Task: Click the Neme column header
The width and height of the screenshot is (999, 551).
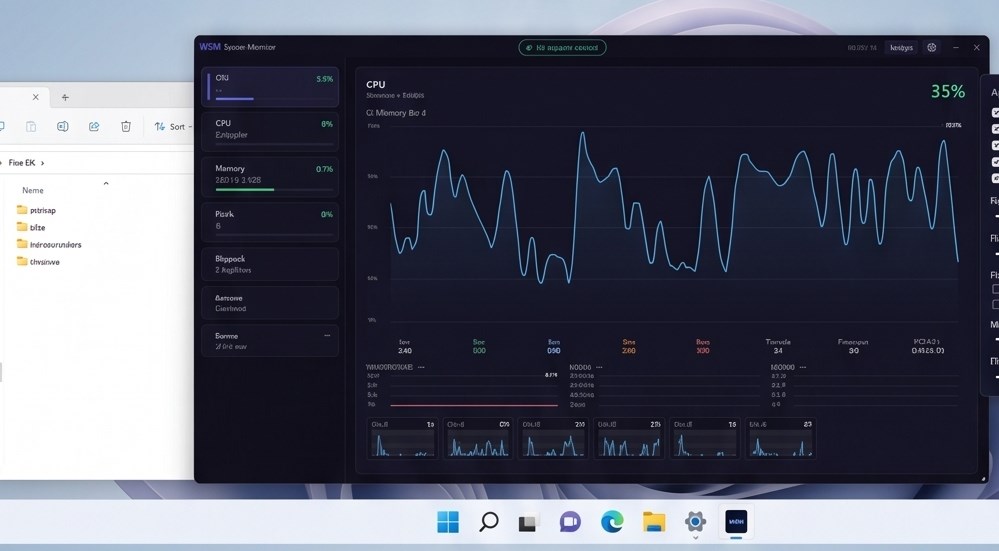Action: (33, 190)
